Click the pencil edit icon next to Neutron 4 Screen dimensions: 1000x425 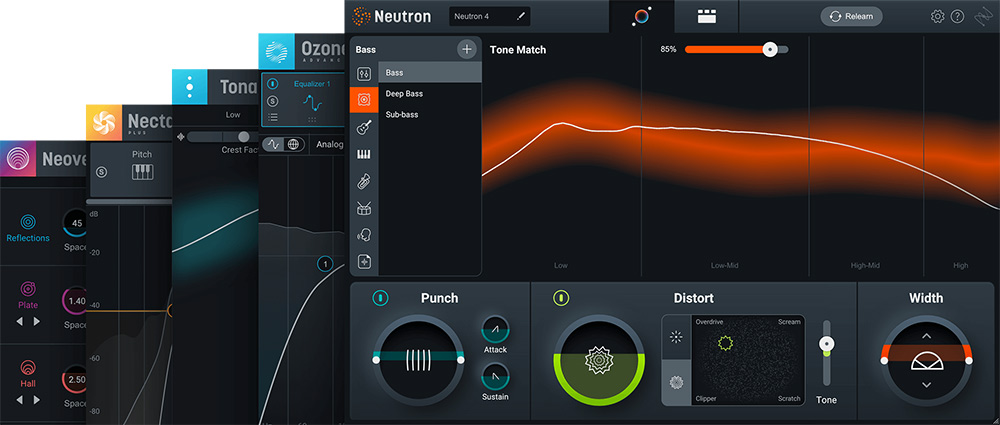pyautogui.click(x=520, y=17)
